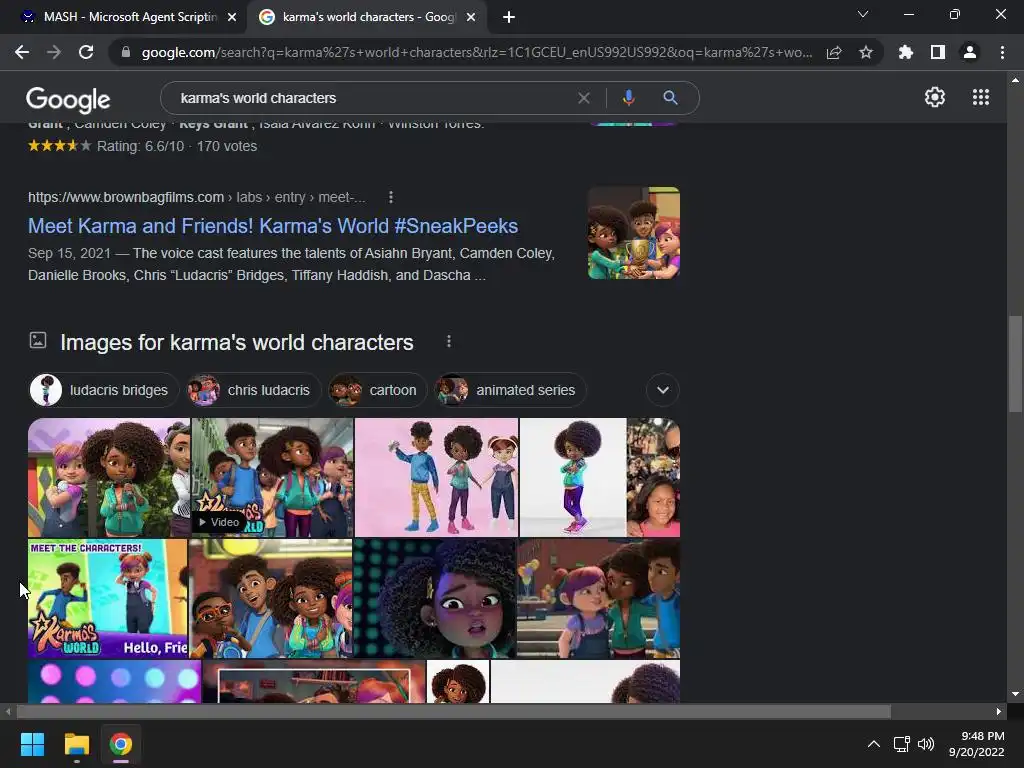The image size is (1024, 768).
Task: Open the Images for karma's world heading
Action: [x=236, y=342]
